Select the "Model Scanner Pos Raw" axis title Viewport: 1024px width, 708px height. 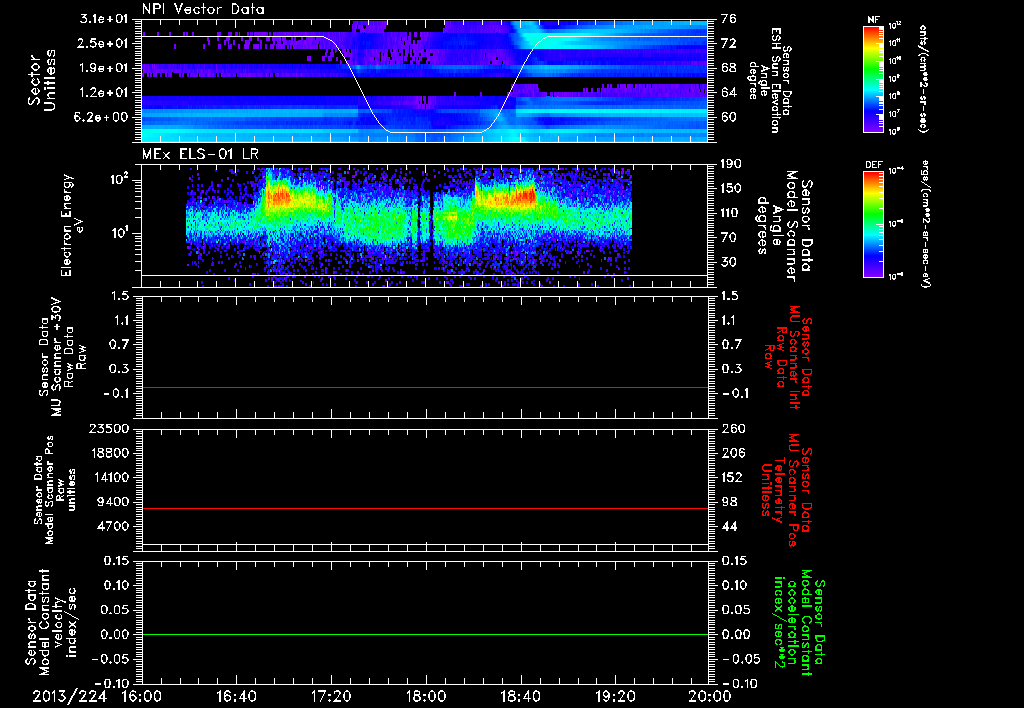(55, 490)
